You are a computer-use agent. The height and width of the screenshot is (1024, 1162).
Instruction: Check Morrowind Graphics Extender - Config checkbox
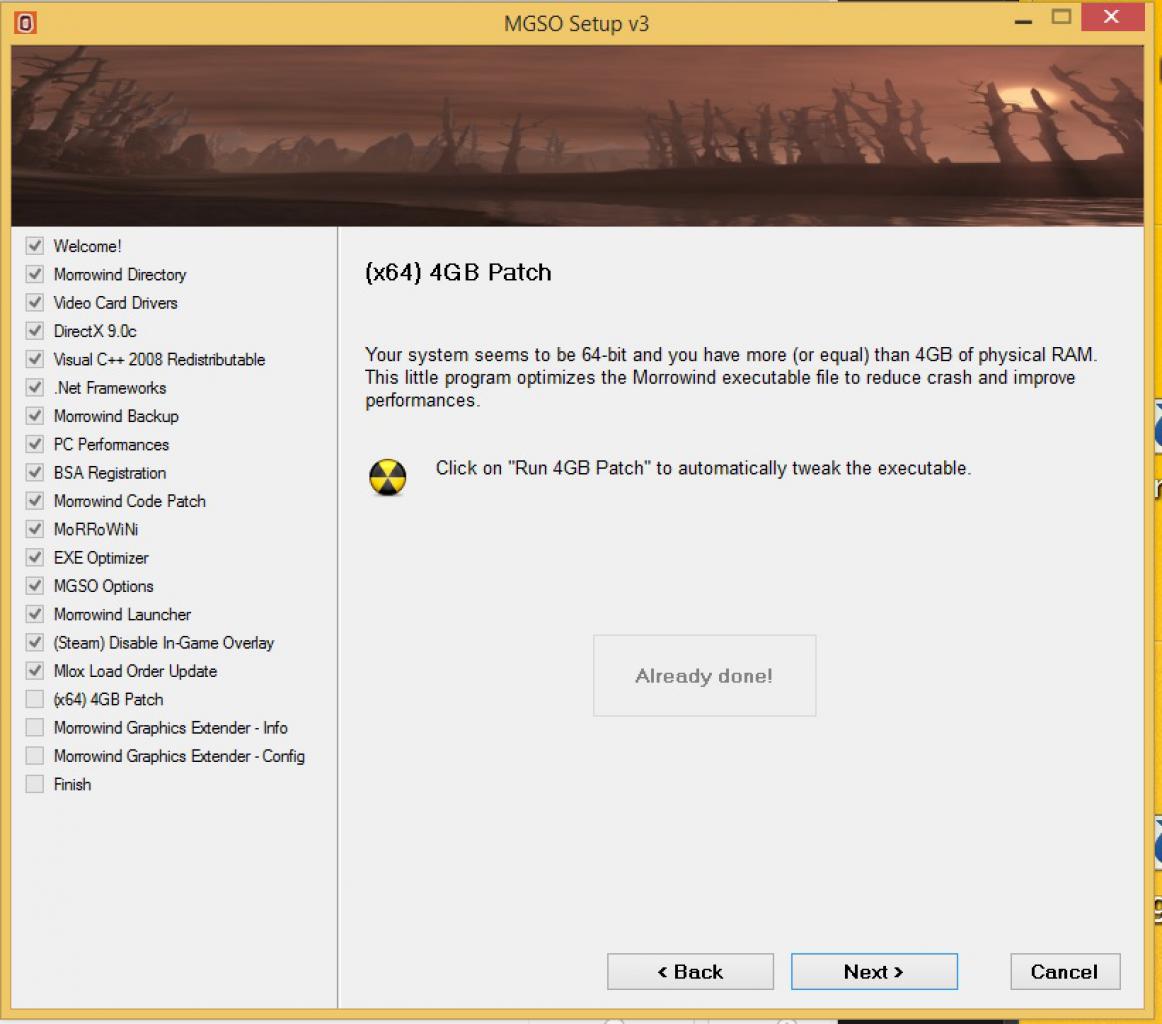(x=34, y=756)
